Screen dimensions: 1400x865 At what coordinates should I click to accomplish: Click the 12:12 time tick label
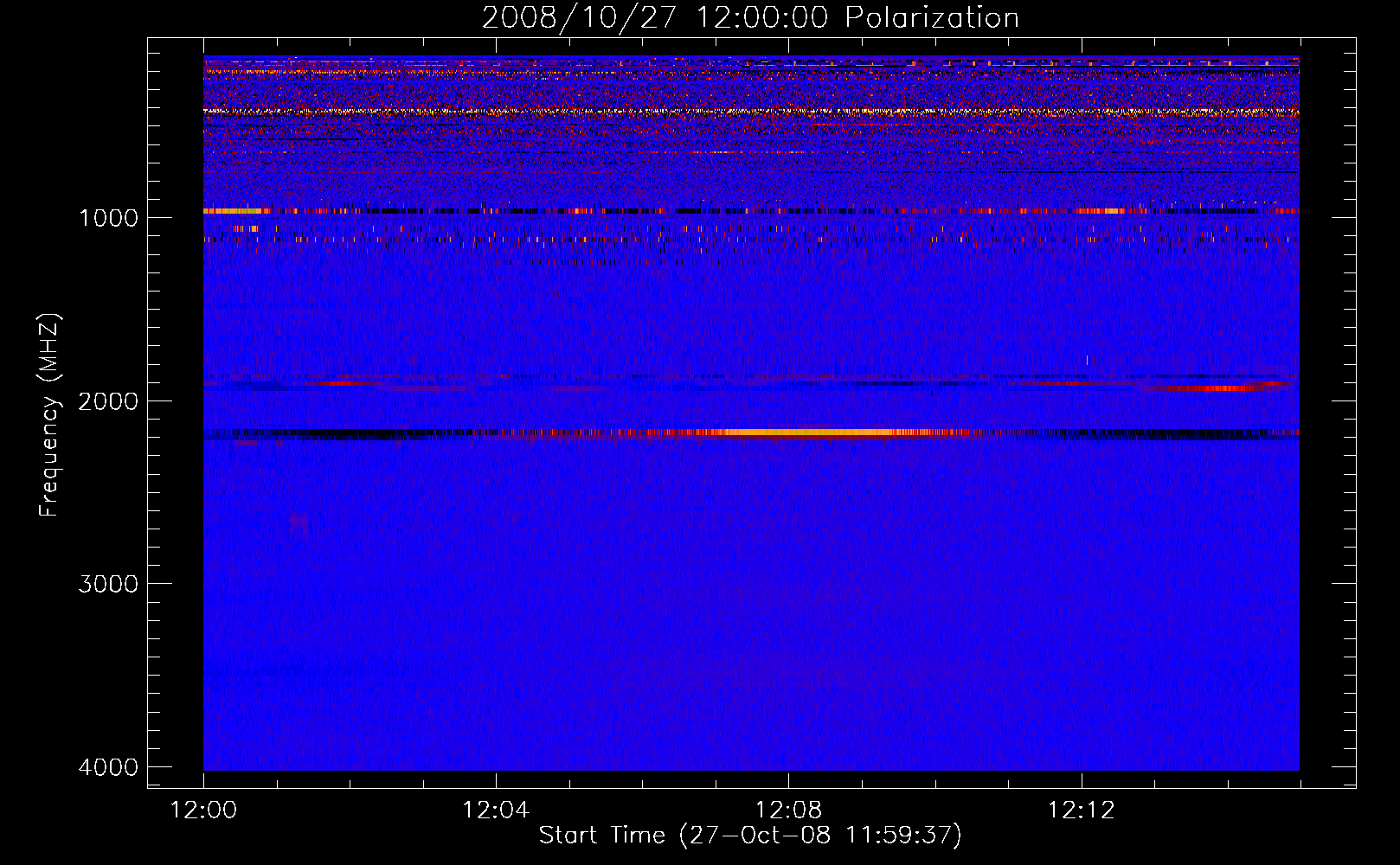click(x=1081, y=811)
